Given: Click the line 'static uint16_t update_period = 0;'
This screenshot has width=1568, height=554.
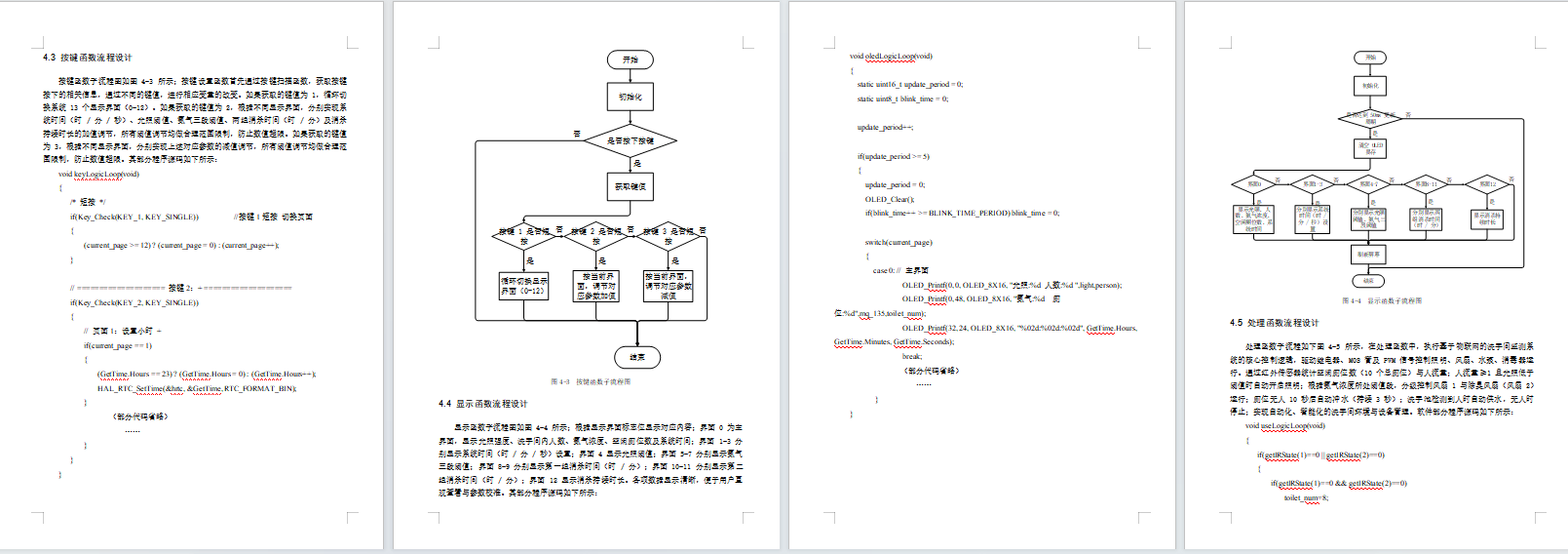Looking at the screenshot, I should [910, 85].
